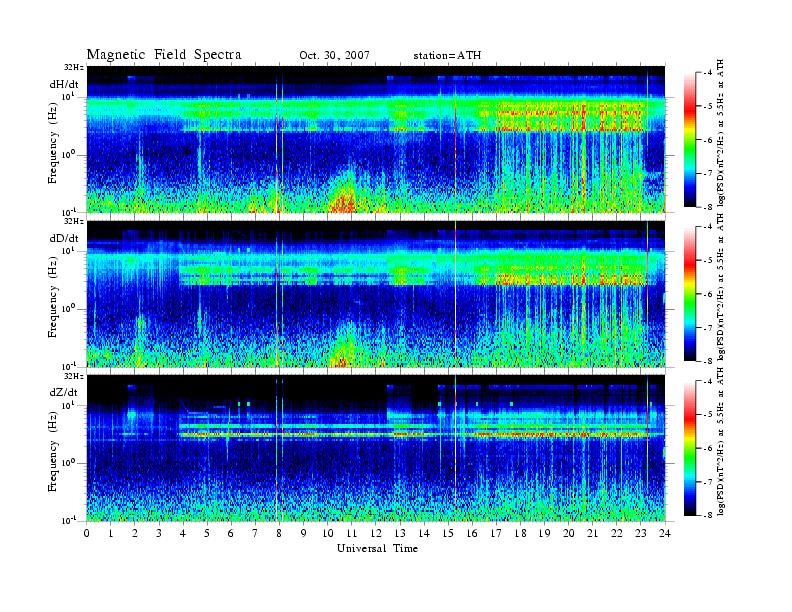Click hour "16" on the Universal Time axis

click(472, 534)
